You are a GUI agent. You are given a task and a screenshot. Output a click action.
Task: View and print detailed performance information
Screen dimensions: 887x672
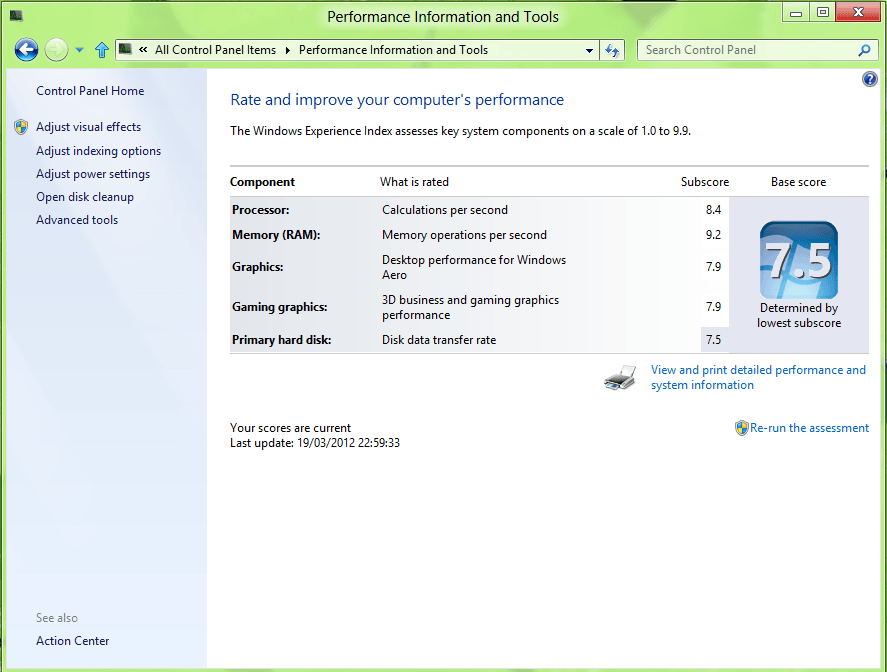click(758, 377)
